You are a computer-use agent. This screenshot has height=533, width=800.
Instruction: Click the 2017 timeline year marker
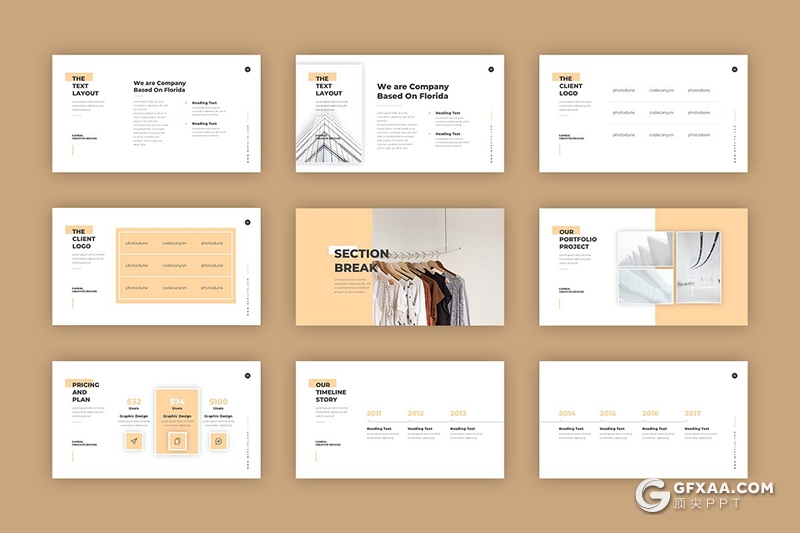click(x=693, y=413)
